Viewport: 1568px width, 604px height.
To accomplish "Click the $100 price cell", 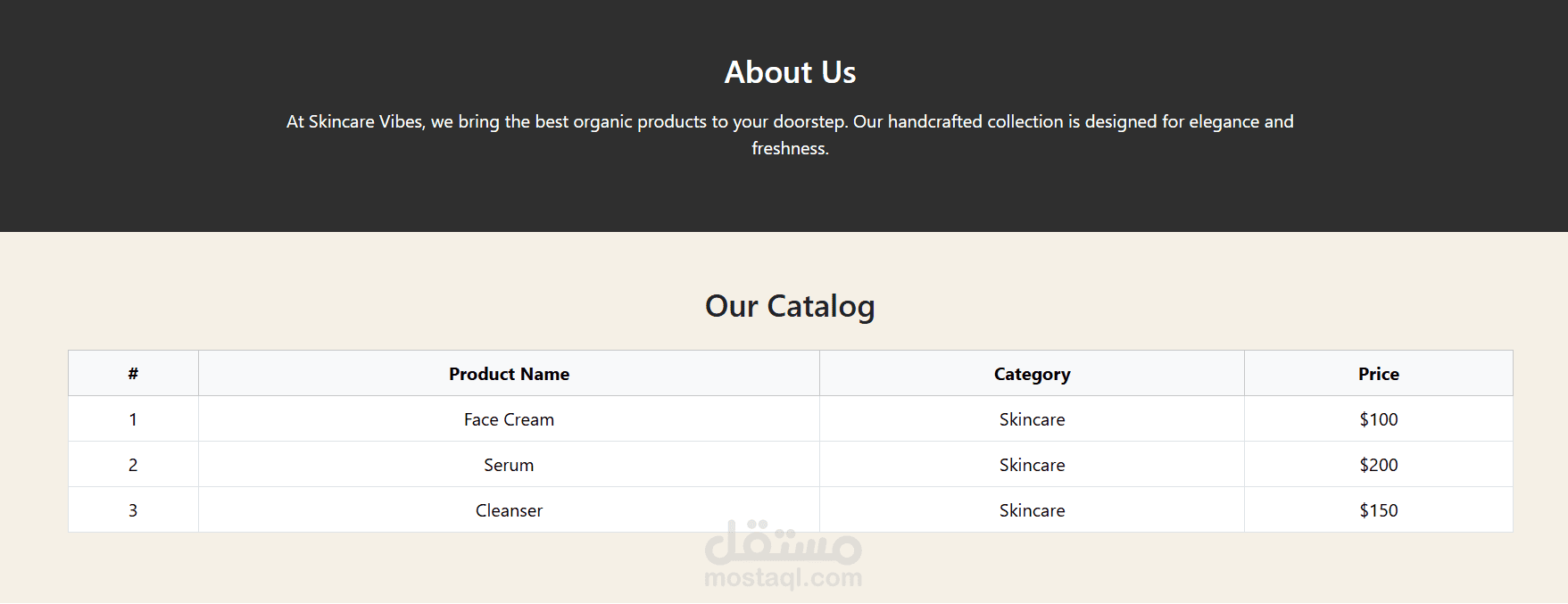I will 1378,419.
